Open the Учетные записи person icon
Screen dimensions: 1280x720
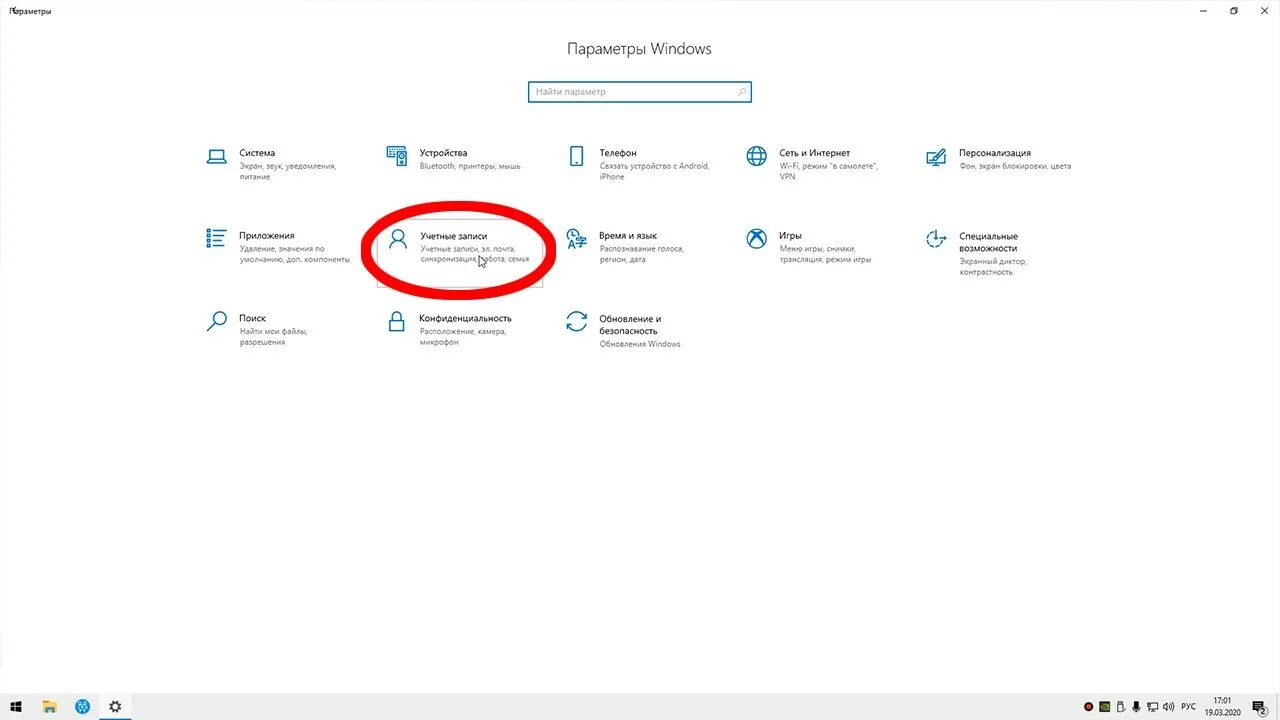point(398,239)
